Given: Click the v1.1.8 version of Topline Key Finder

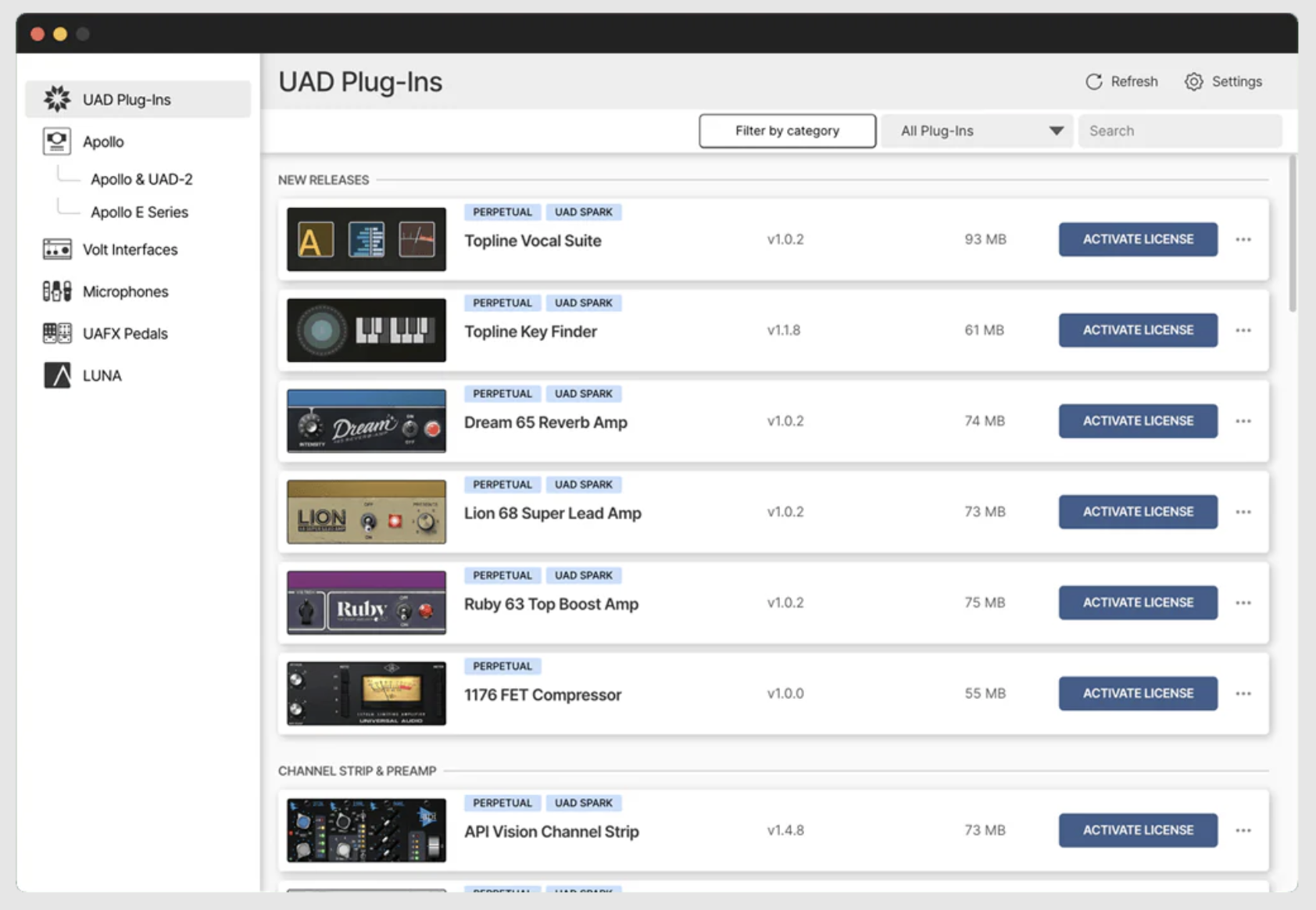Looking at the screenshot, I should 784,330.
